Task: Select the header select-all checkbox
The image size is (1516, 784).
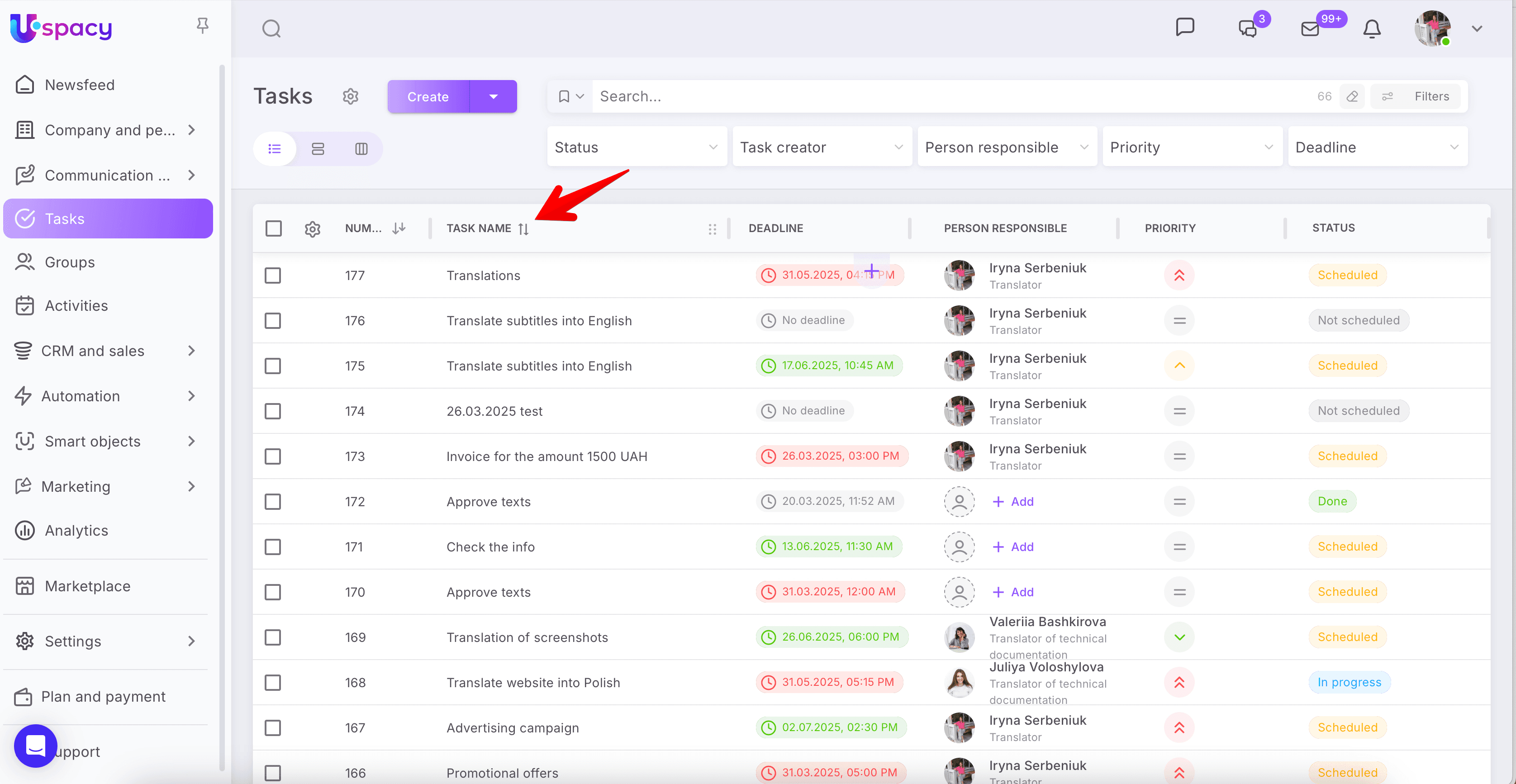Action: coord(273,228)
